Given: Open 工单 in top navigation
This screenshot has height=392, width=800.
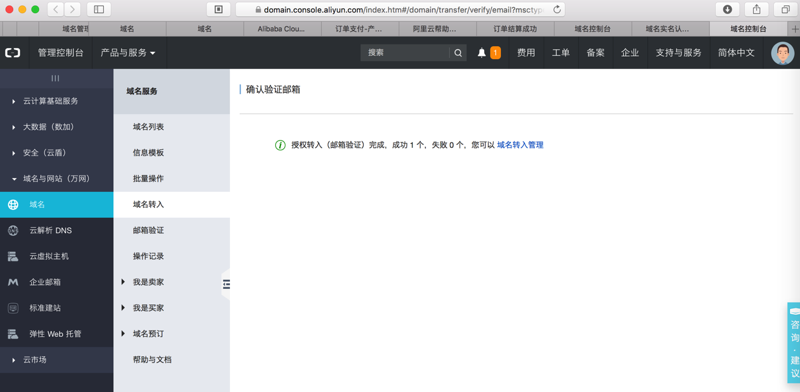Looking at the screenshot, I should coord(561,53).
